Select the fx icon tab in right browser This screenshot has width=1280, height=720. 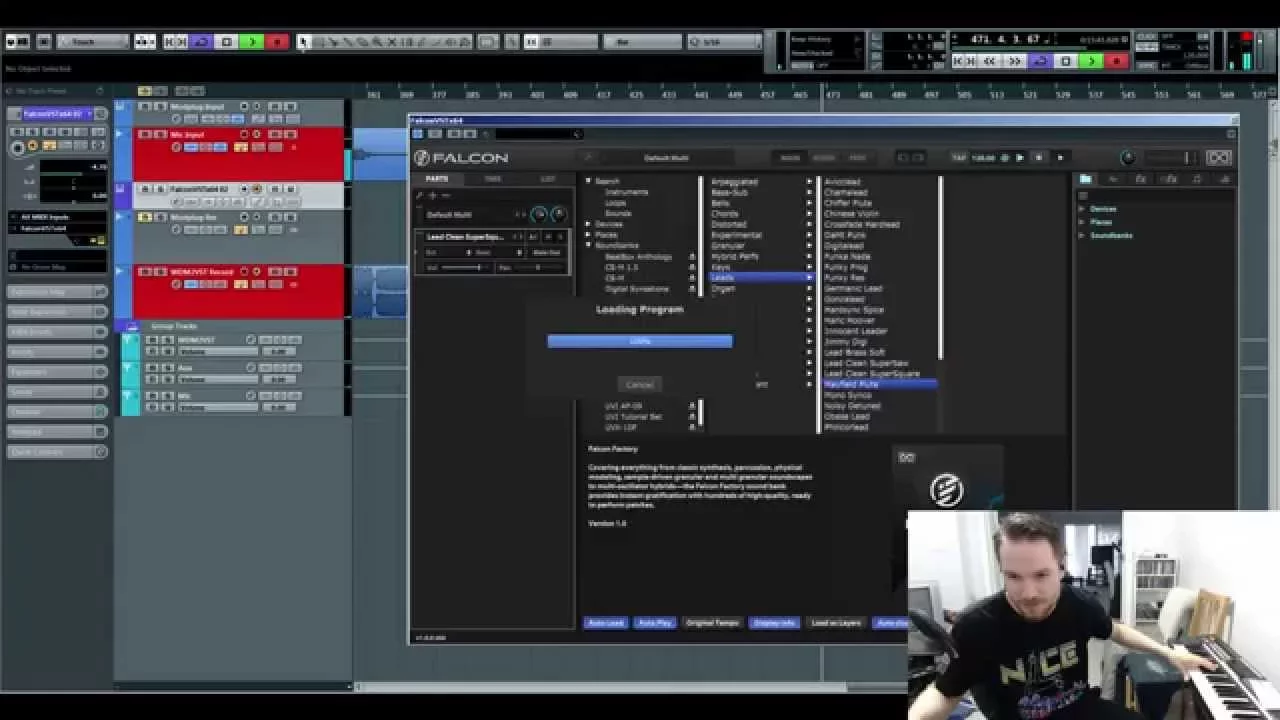[x=1140, y=179]
